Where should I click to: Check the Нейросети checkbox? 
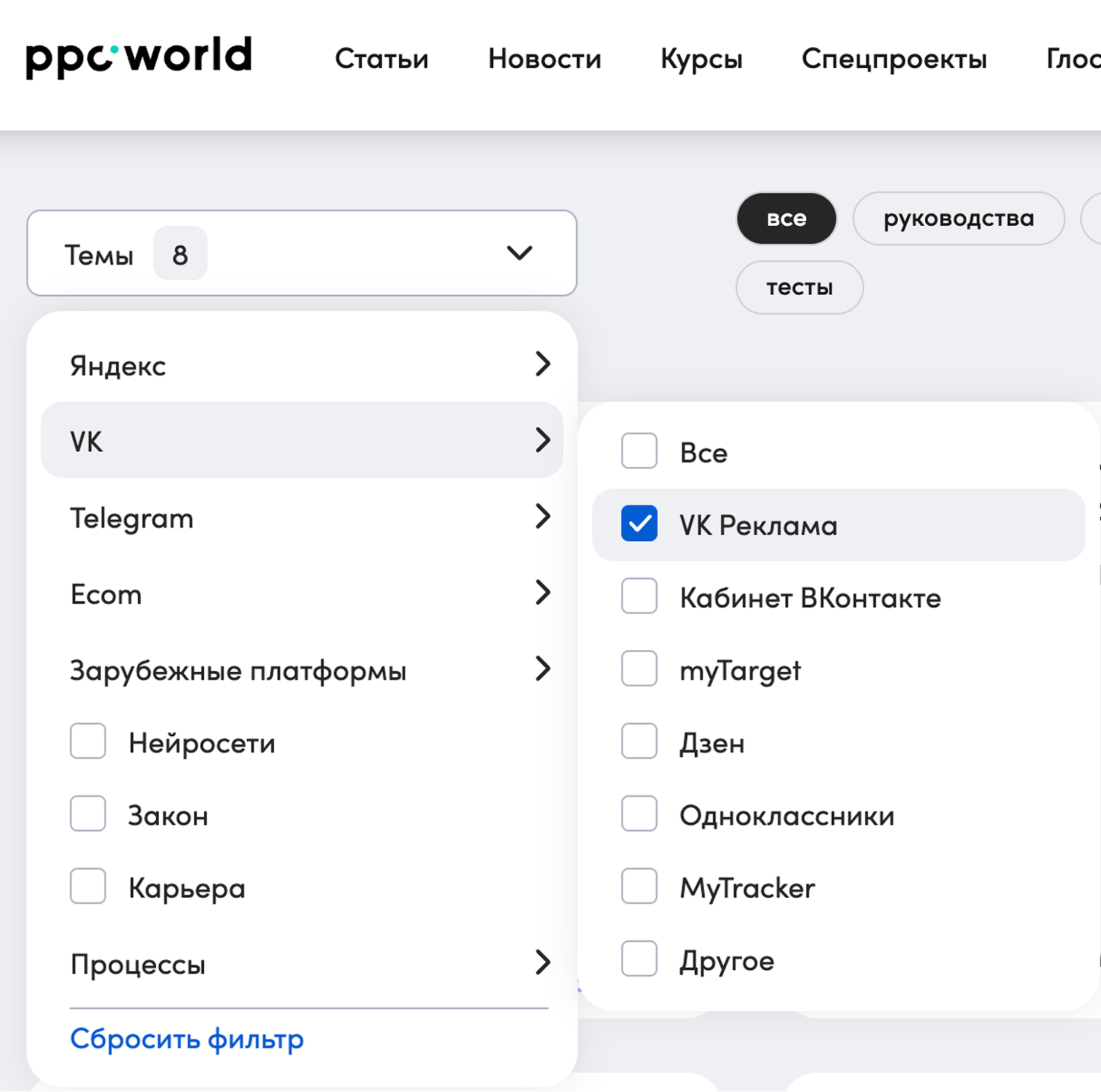point(88,741)
